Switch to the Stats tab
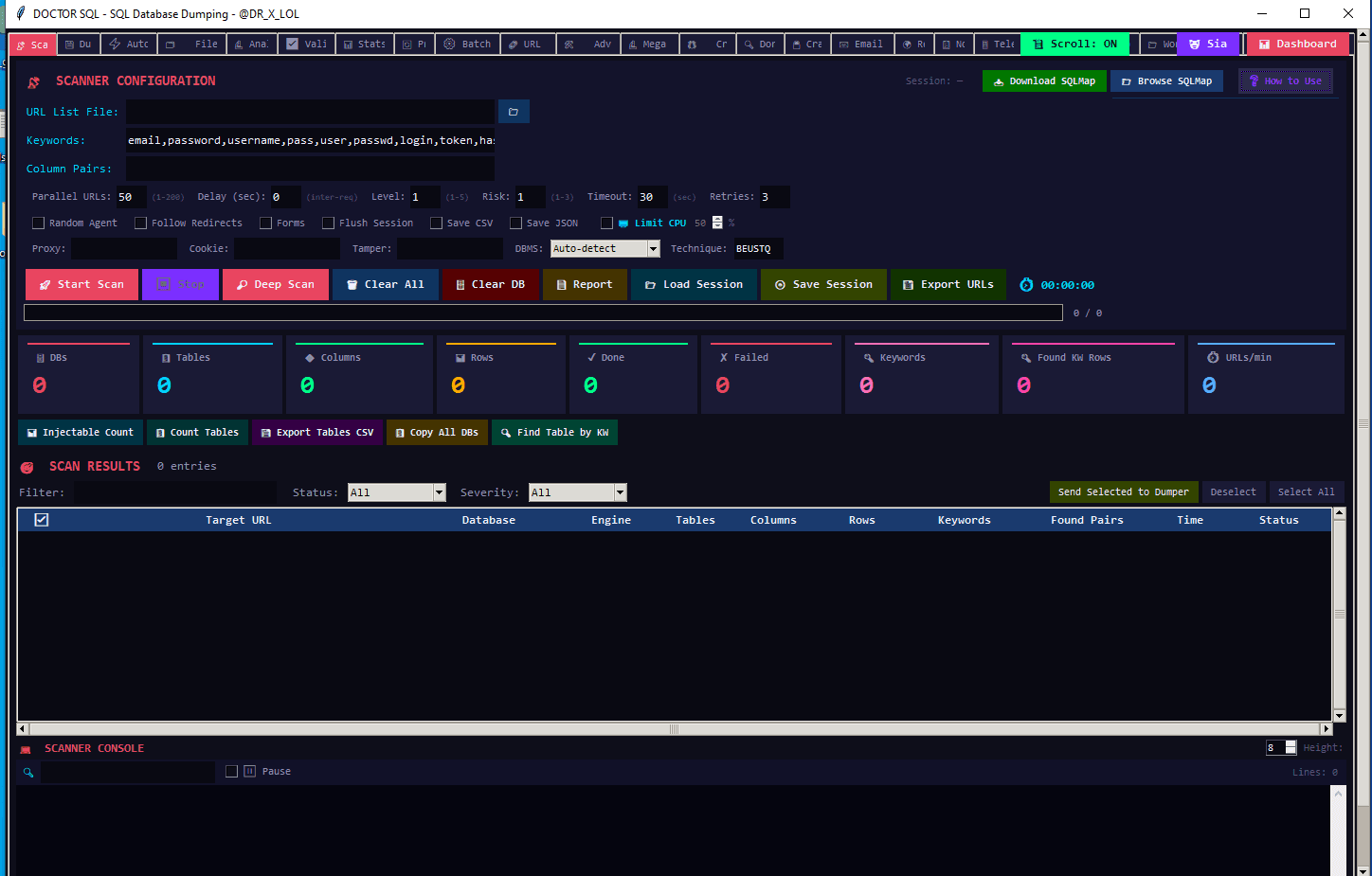 364,45
